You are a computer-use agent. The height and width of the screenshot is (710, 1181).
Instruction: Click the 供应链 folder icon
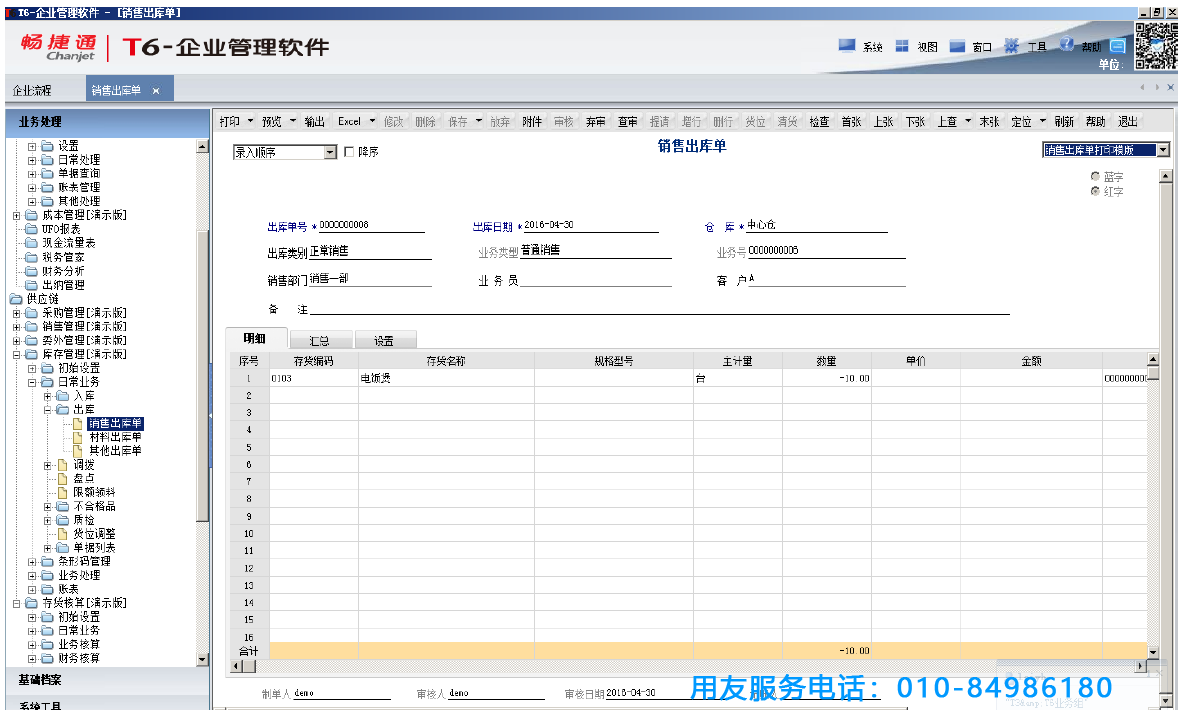point(16,299)
